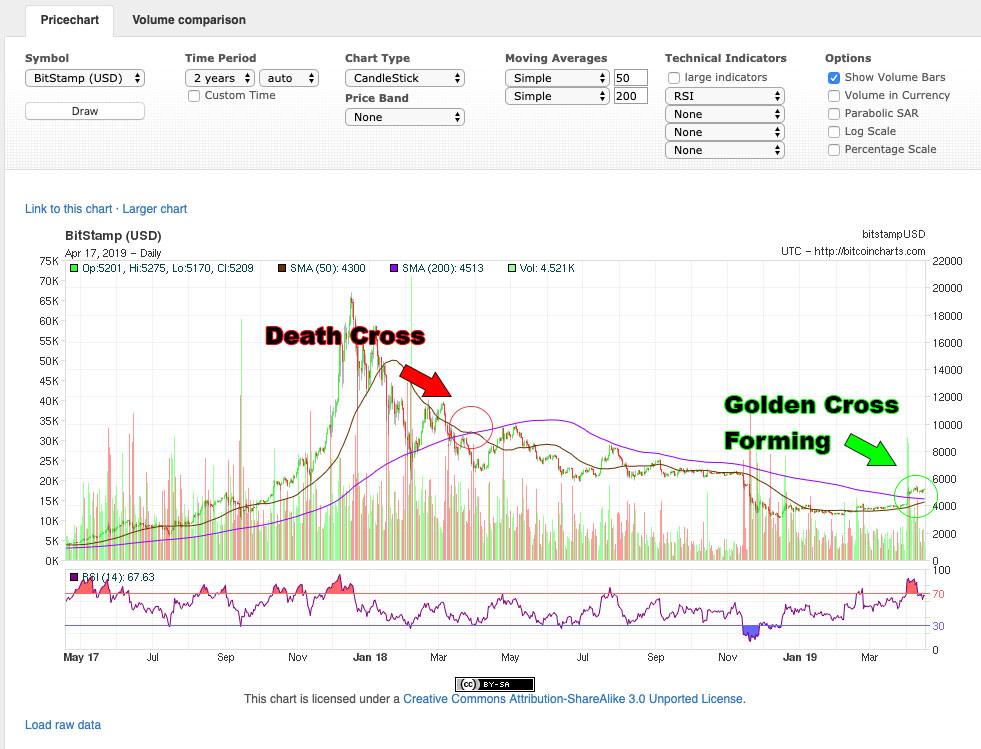Click the SMA (200): 4513 legend text

pyautogui.click(x=443, y=268)
